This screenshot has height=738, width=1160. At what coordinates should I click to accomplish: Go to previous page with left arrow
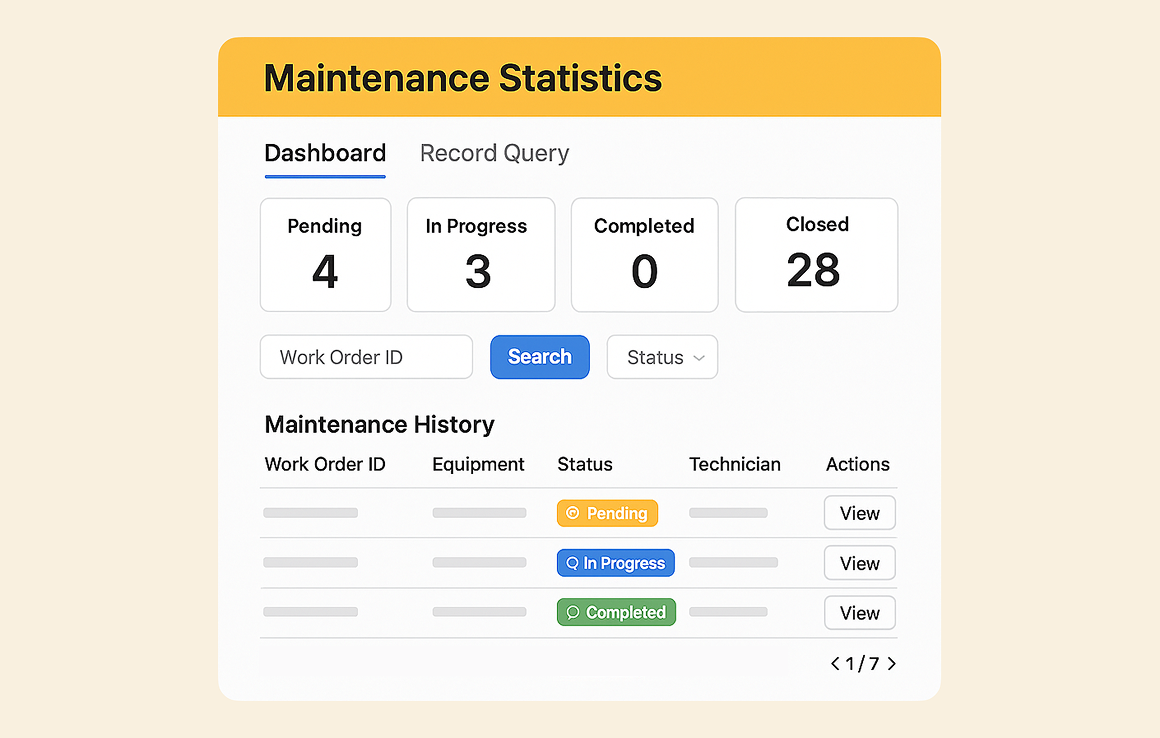[x=835, y=663]
